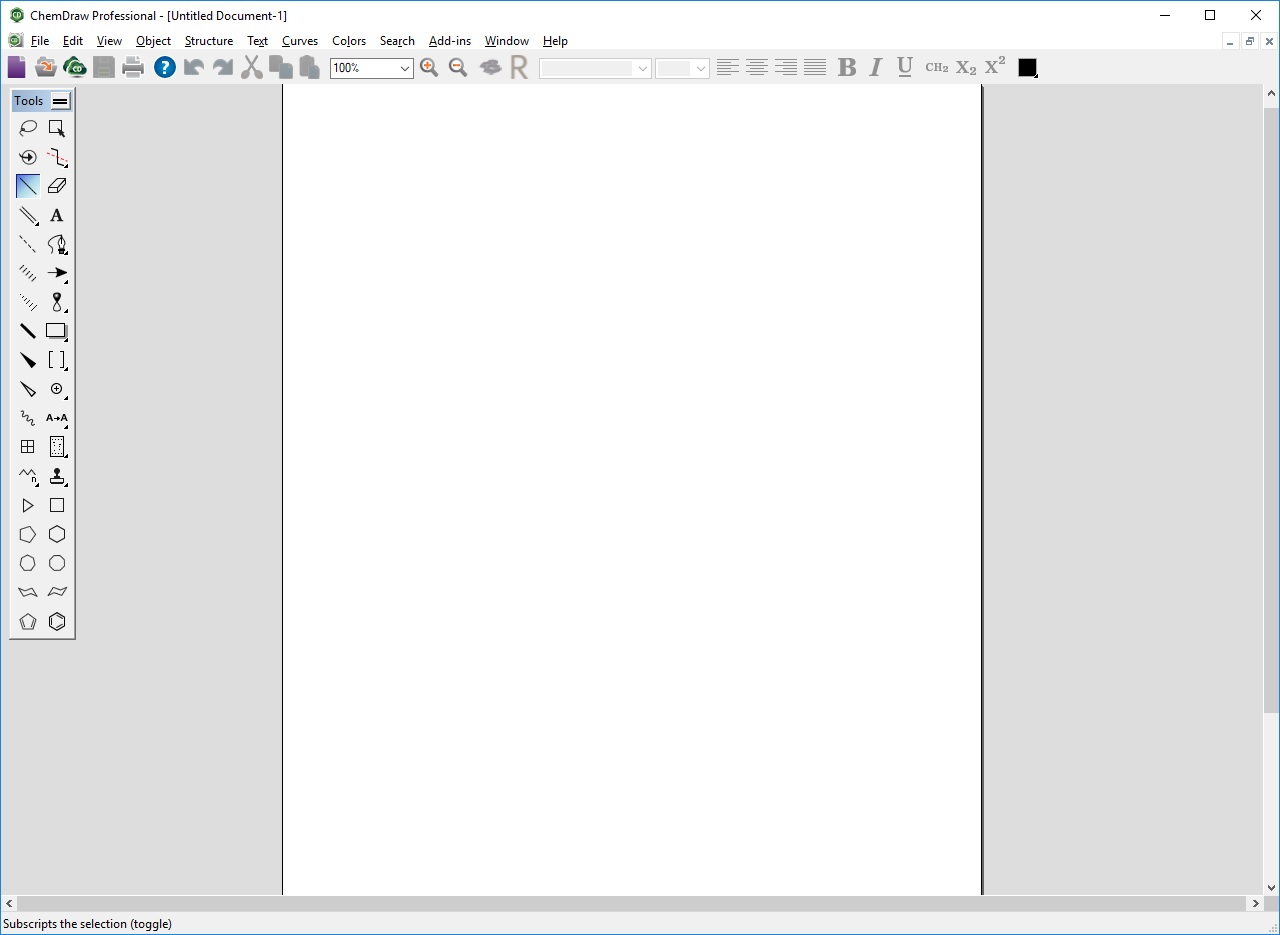Select the Cyclobutane ring tool

point(57,505)
